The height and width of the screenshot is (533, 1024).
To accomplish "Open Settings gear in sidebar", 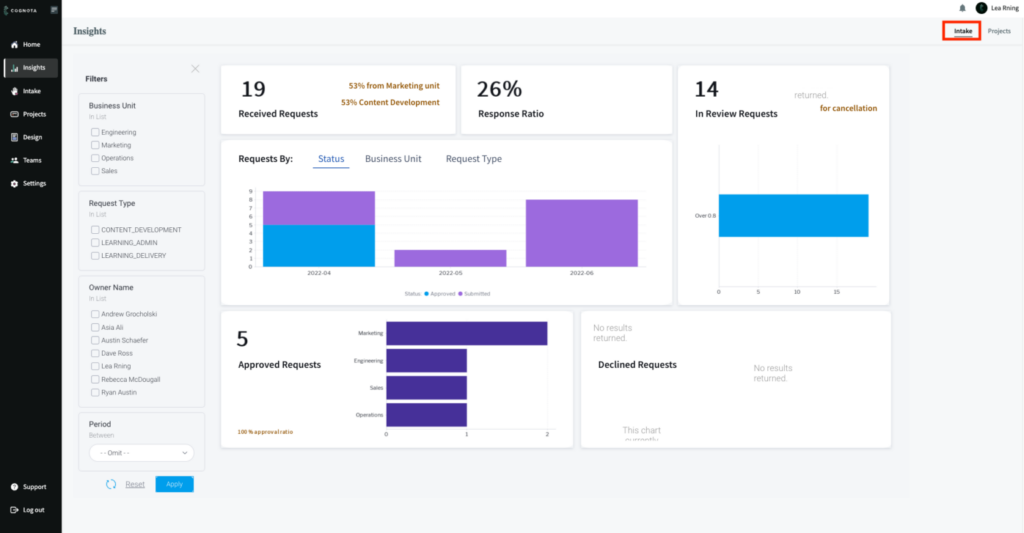I will coord(14,183).
